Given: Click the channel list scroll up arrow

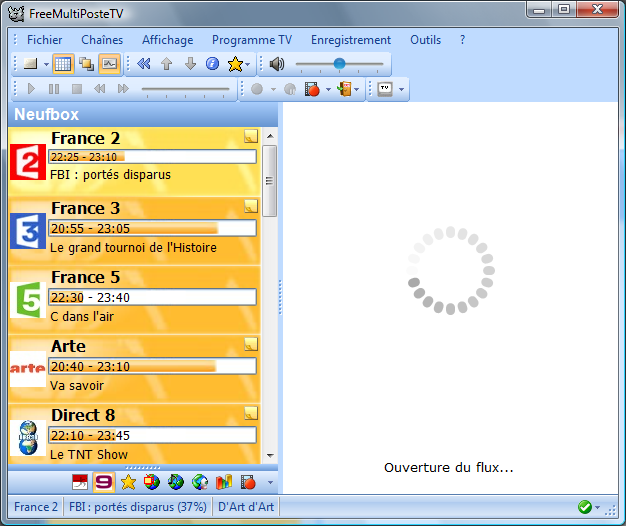Looking at the screenshot, I should tap(270, 136).
